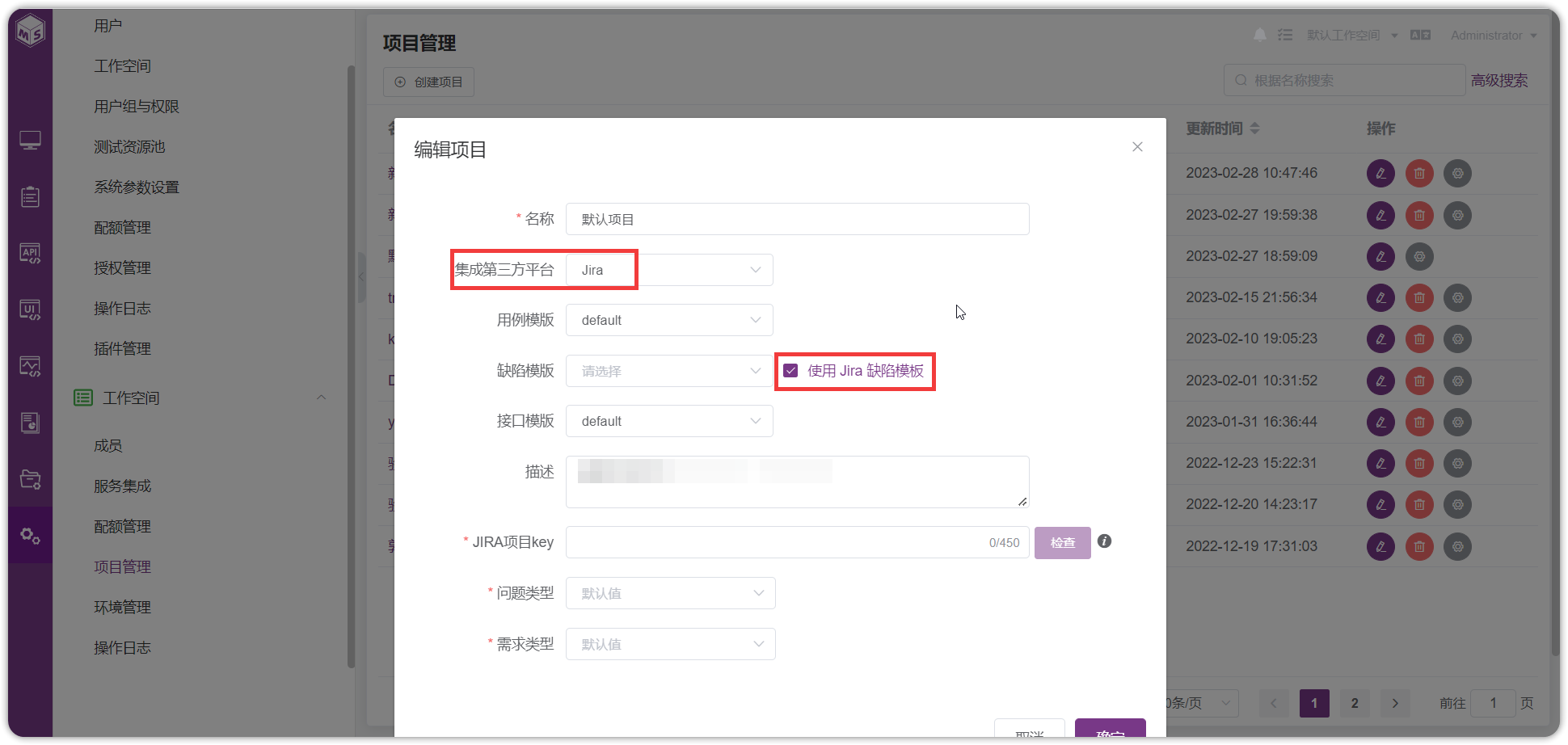Viewport: 1568px width, 745px height.
Task: Delete the project updated 2023-02-15 21:56:34
Action: (1419, 297)
